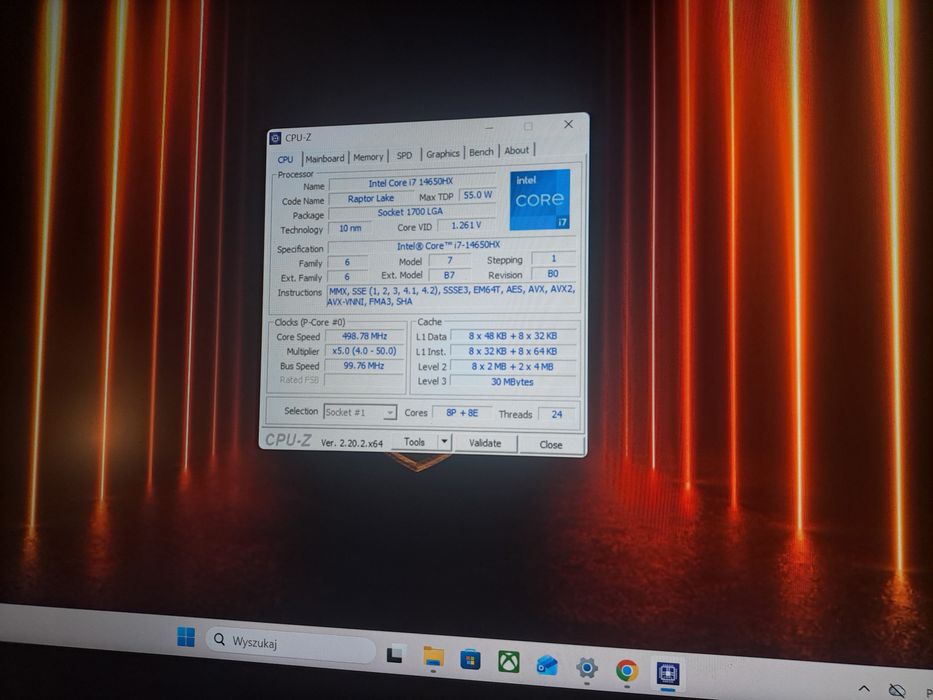
Task: Open Task View on the taskbar
Action: (396, 654)
